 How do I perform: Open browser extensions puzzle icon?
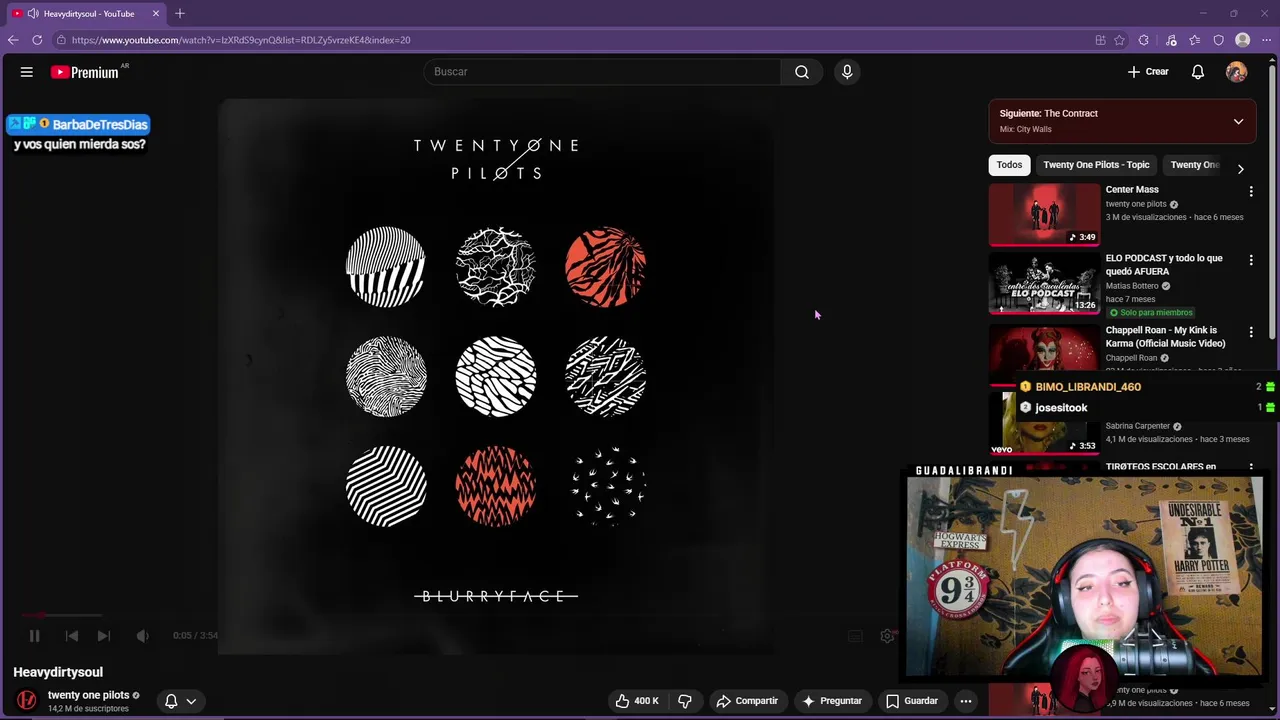click(1144, 40)
